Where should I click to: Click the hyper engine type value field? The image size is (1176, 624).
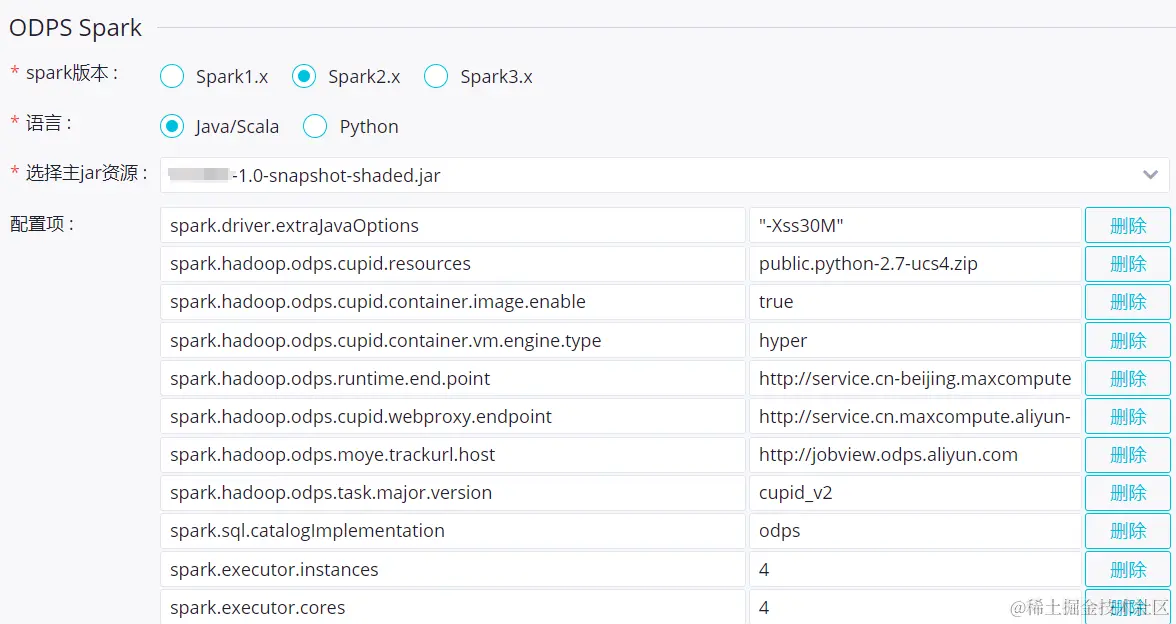coord(914,341)
